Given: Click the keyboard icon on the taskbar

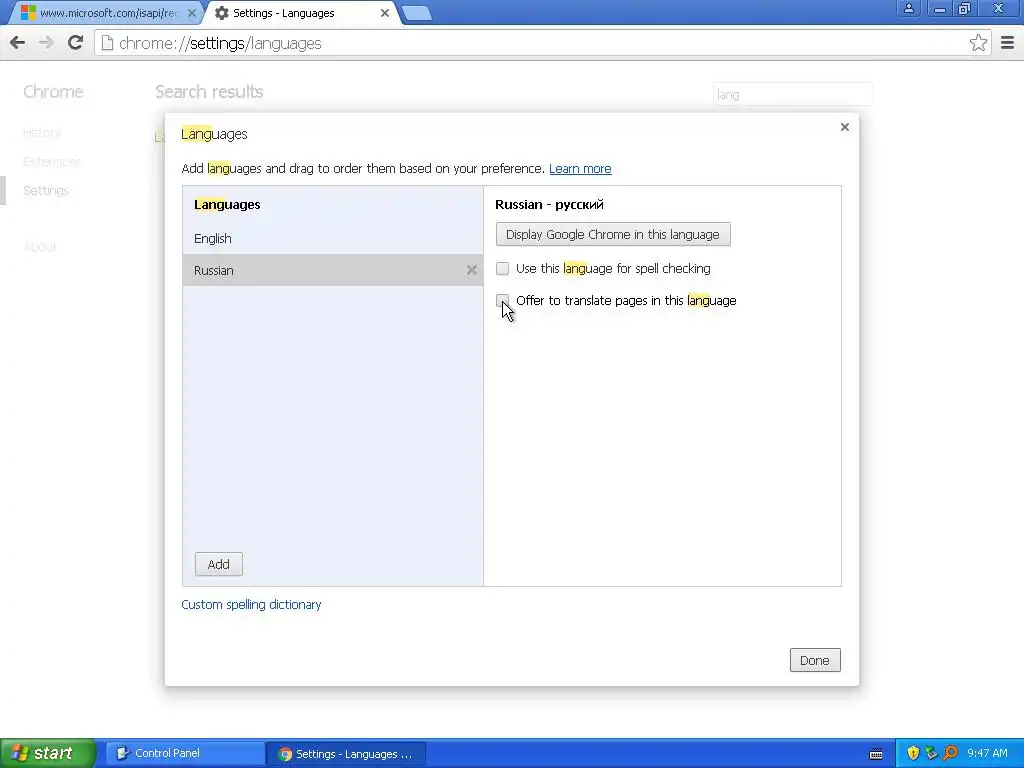Looking at the screenshot, I should tap(876, 754).
